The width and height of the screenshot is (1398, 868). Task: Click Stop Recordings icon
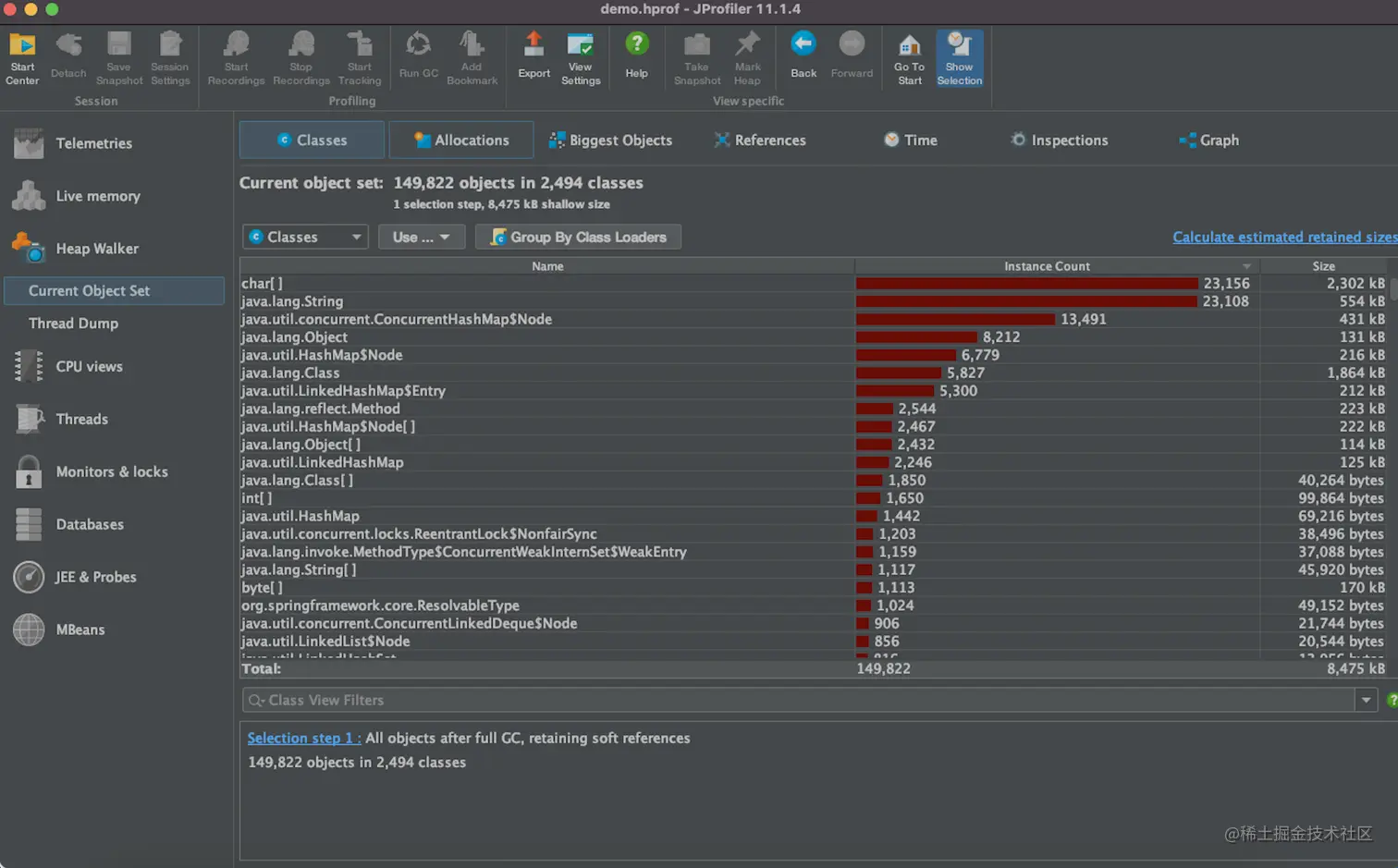(x=301, y=58)
